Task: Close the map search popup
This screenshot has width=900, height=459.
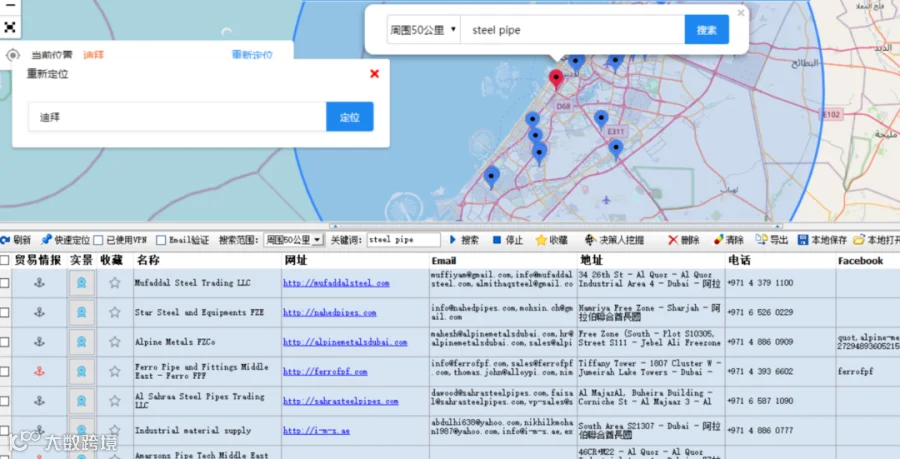Action: pyautogui.click(x=741, y=13)
